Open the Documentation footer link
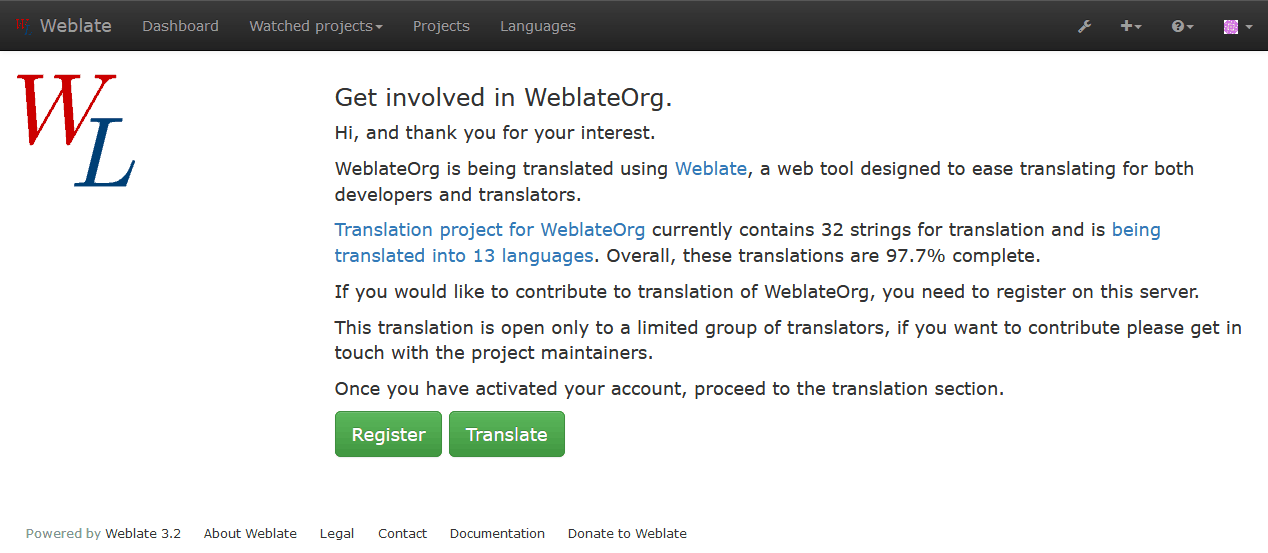The width and height of the screenshot is (1268, 553). point(497,533)
